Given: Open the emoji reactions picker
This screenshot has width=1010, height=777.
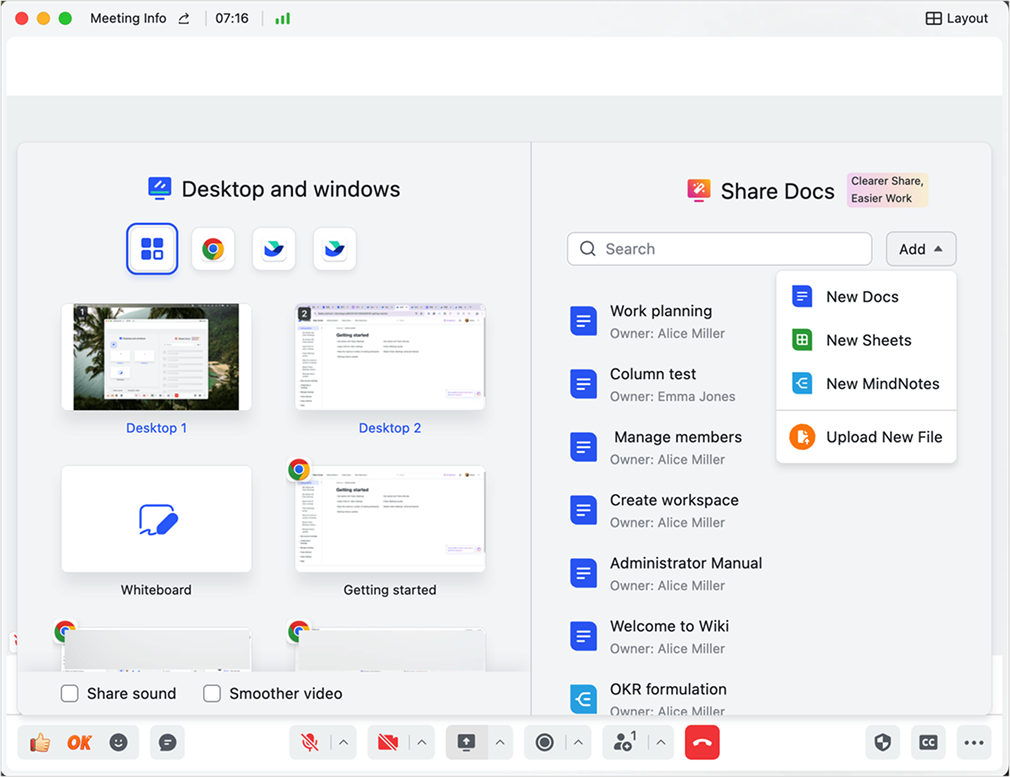Looking at the screenshot, I should (119, 742).
